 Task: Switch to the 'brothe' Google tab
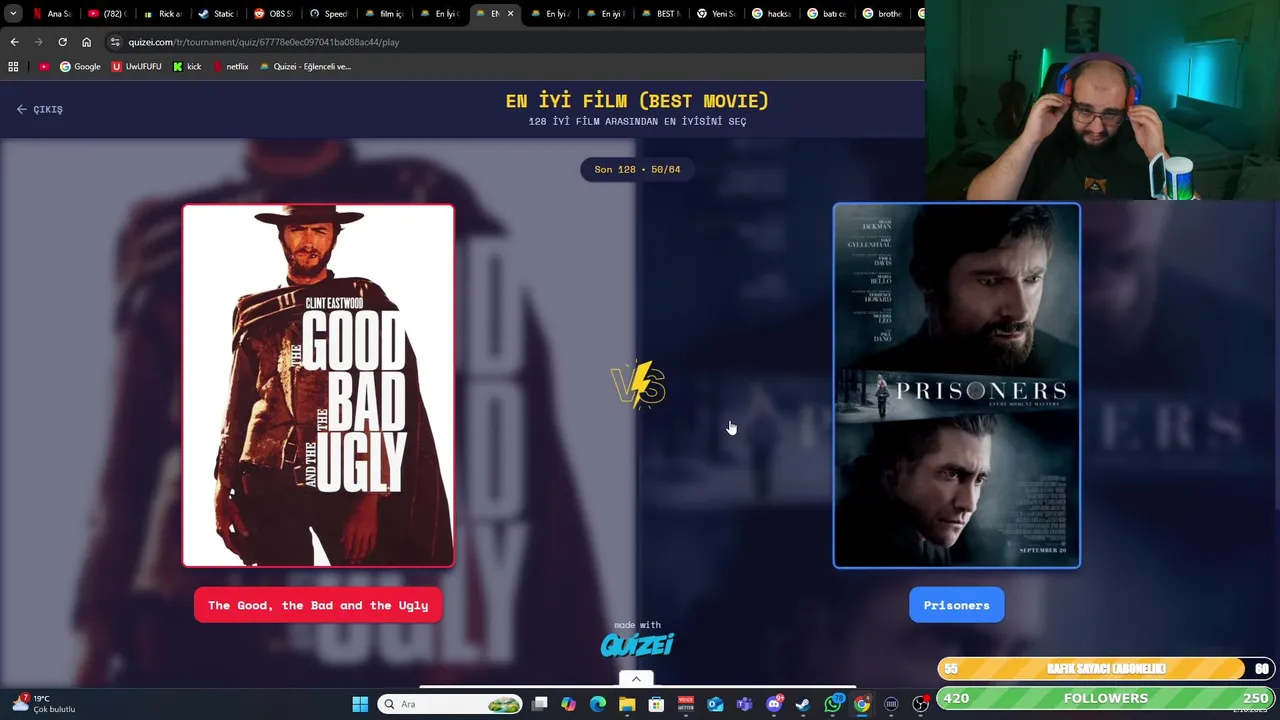[881, 14]
